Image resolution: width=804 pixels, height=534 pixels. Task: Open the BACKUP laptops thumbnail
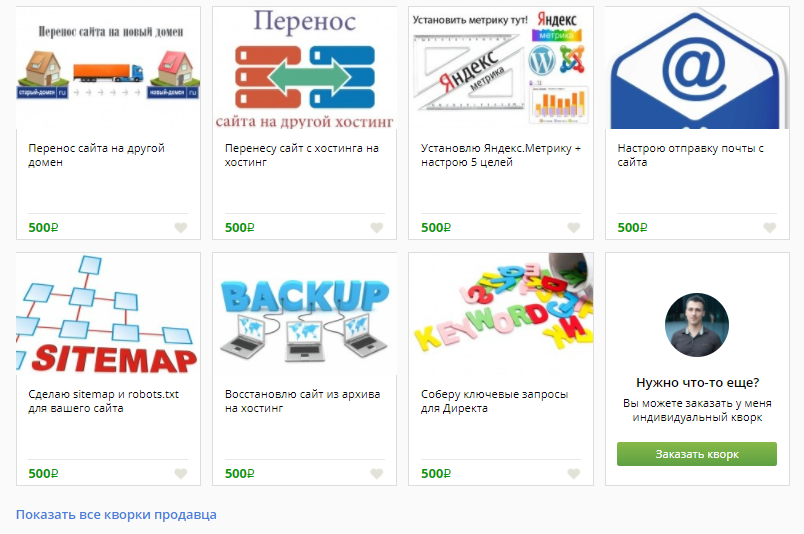click(305, 313)
